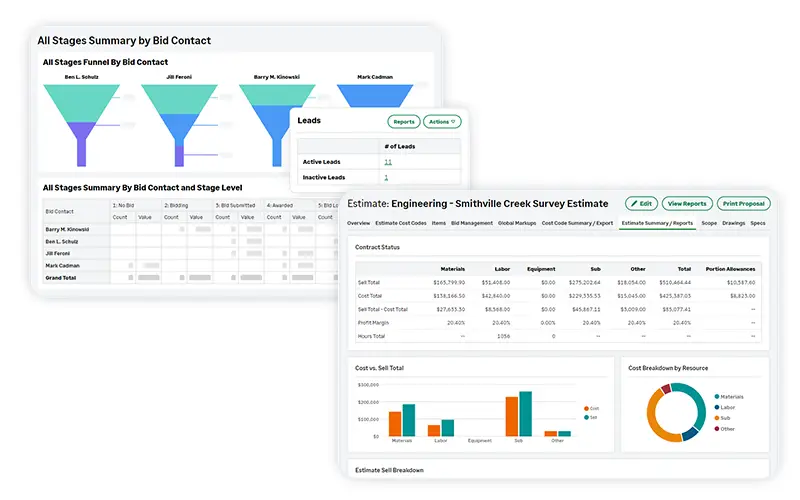Open the Specs tab
800x500 pixels.
758,223
